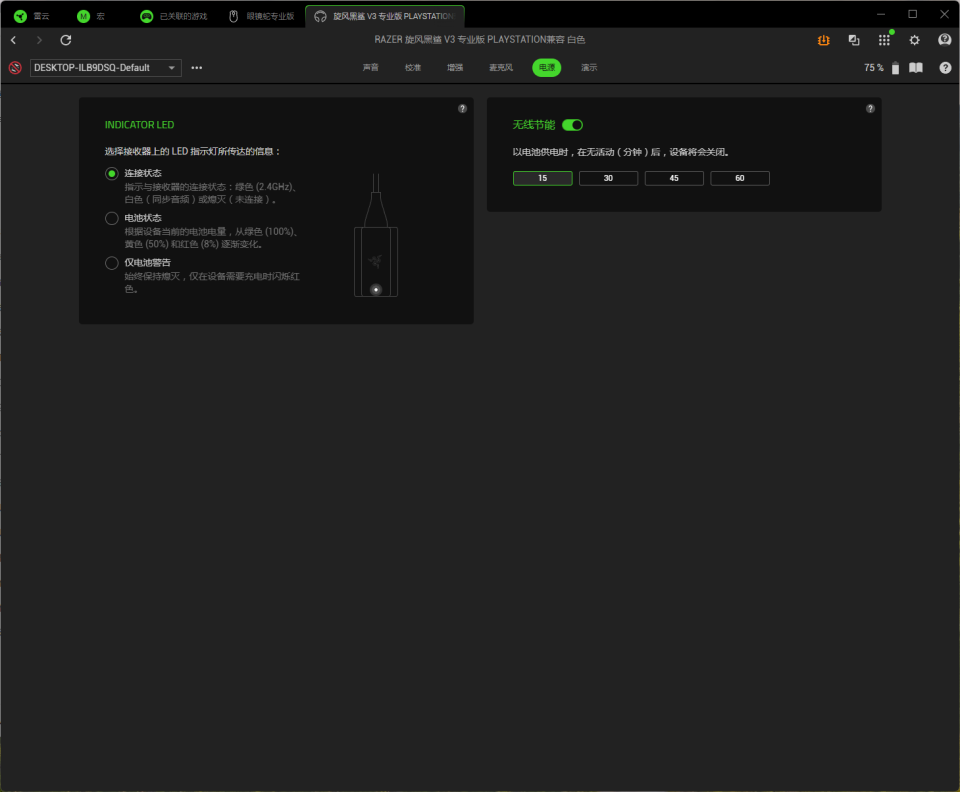Open the profile three-dots more menu
The width and height of the screenshot is (960, 792).
pos(197,68)
